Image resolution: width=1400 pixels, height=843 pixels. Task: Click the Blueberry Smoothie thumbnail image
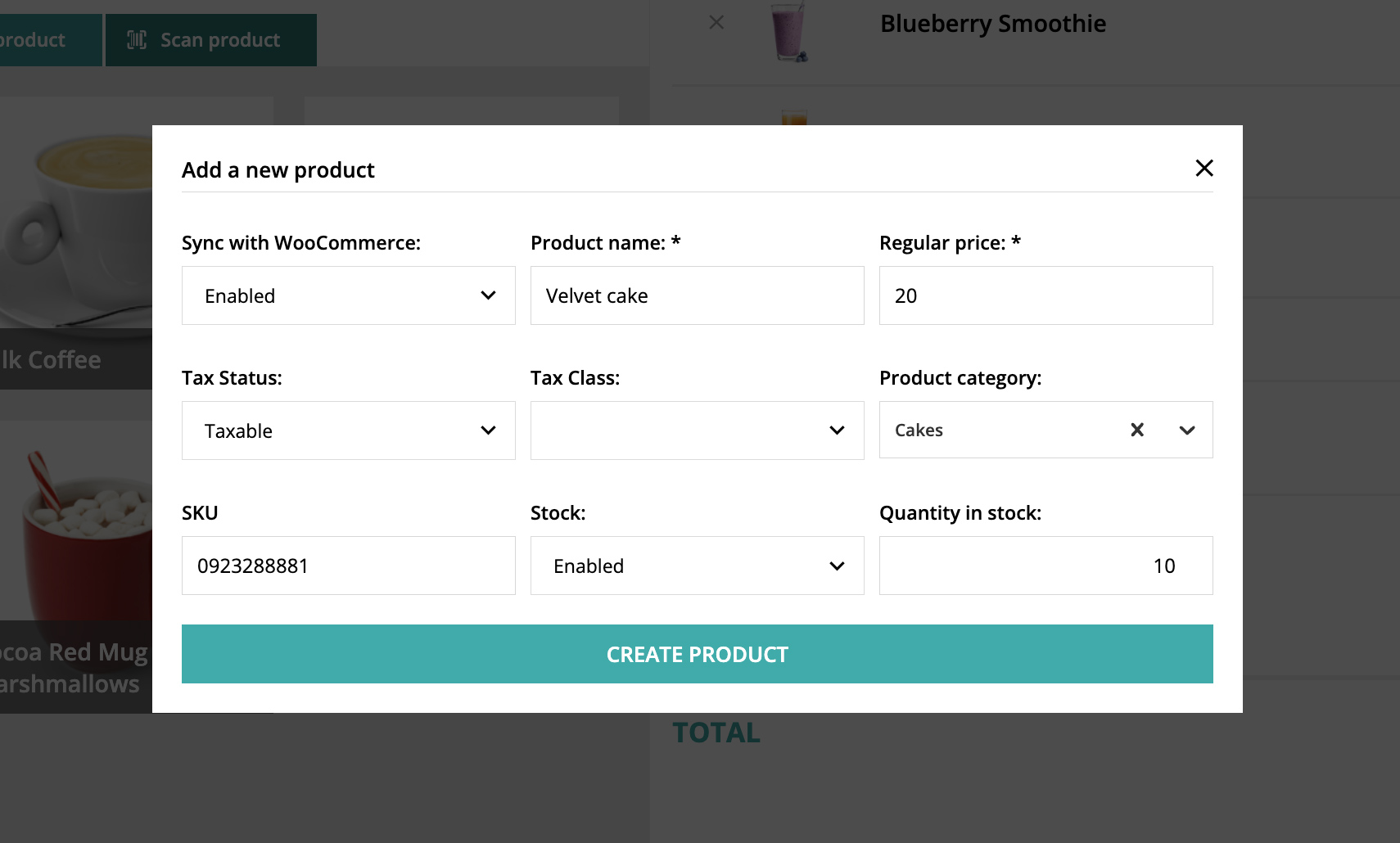click(790, 33)
